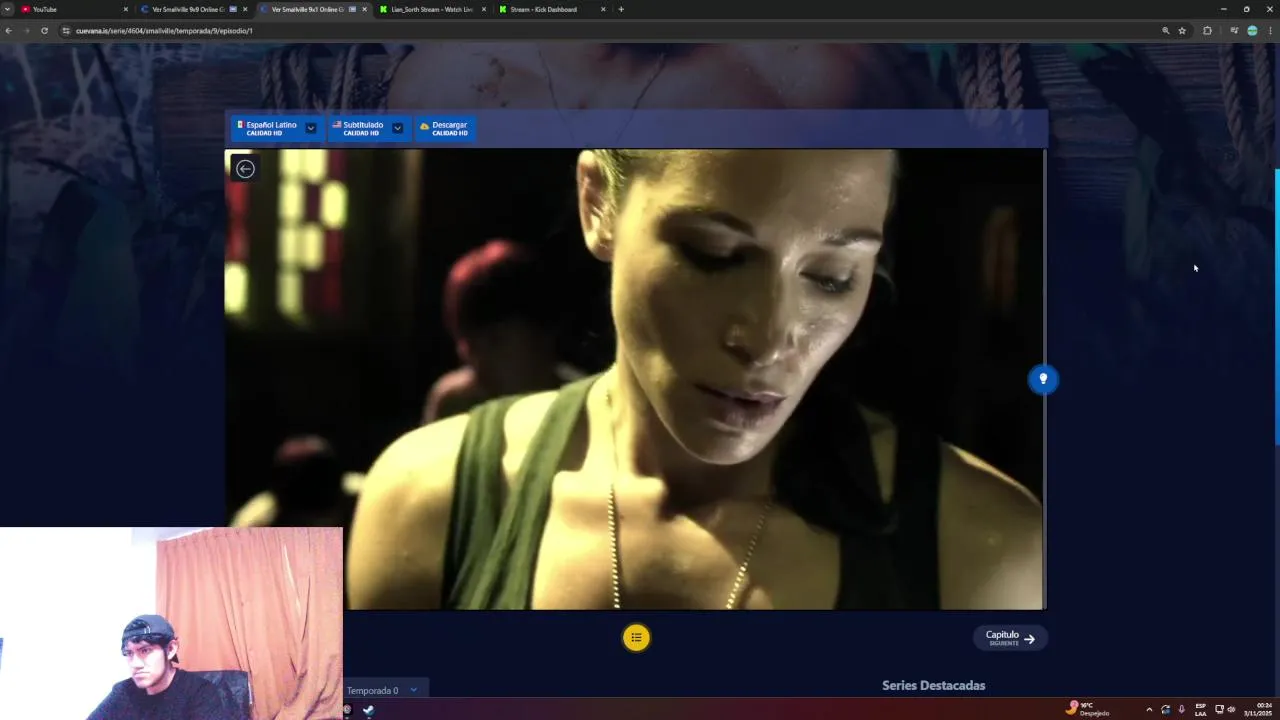
Task: Open the network tray icon
Action: coord(1219,709)
